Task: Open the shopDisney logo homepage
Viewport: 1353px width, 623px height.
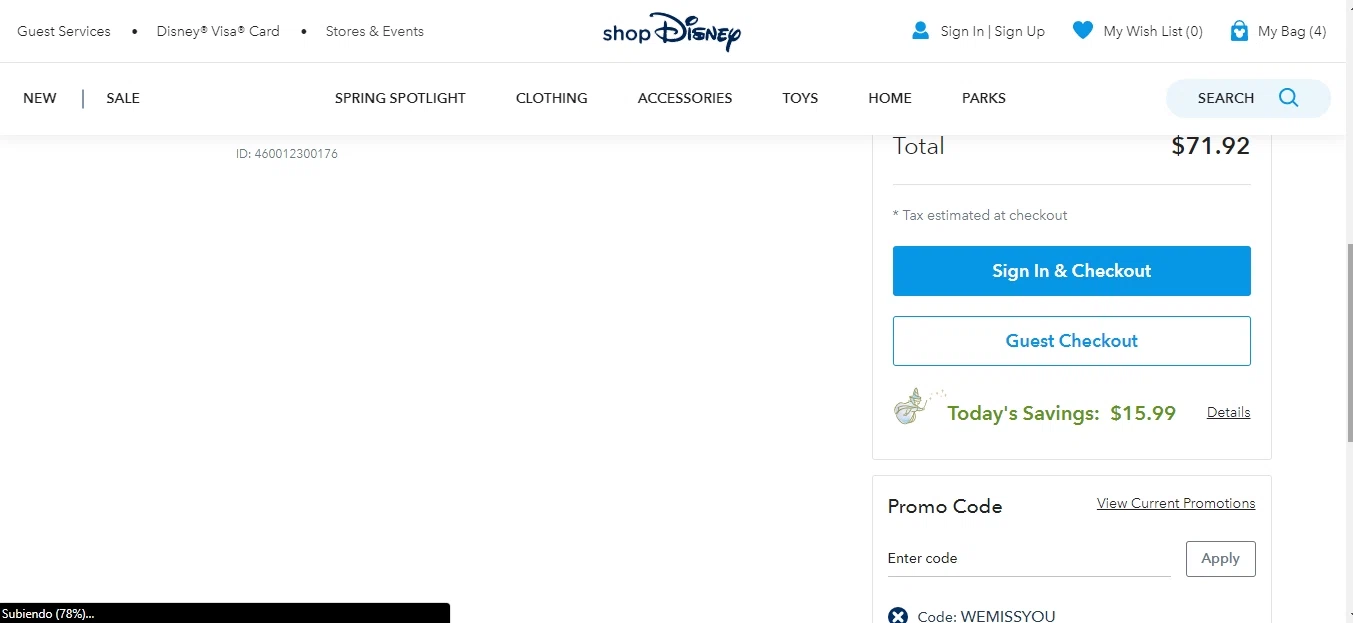Action: (671, 31)
